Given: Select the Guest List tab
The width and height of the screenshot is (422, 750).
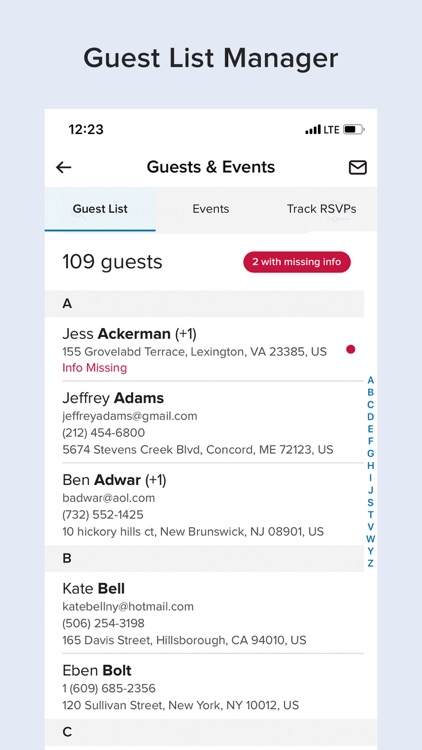Looking at the screenshot, I should (100, 209).
